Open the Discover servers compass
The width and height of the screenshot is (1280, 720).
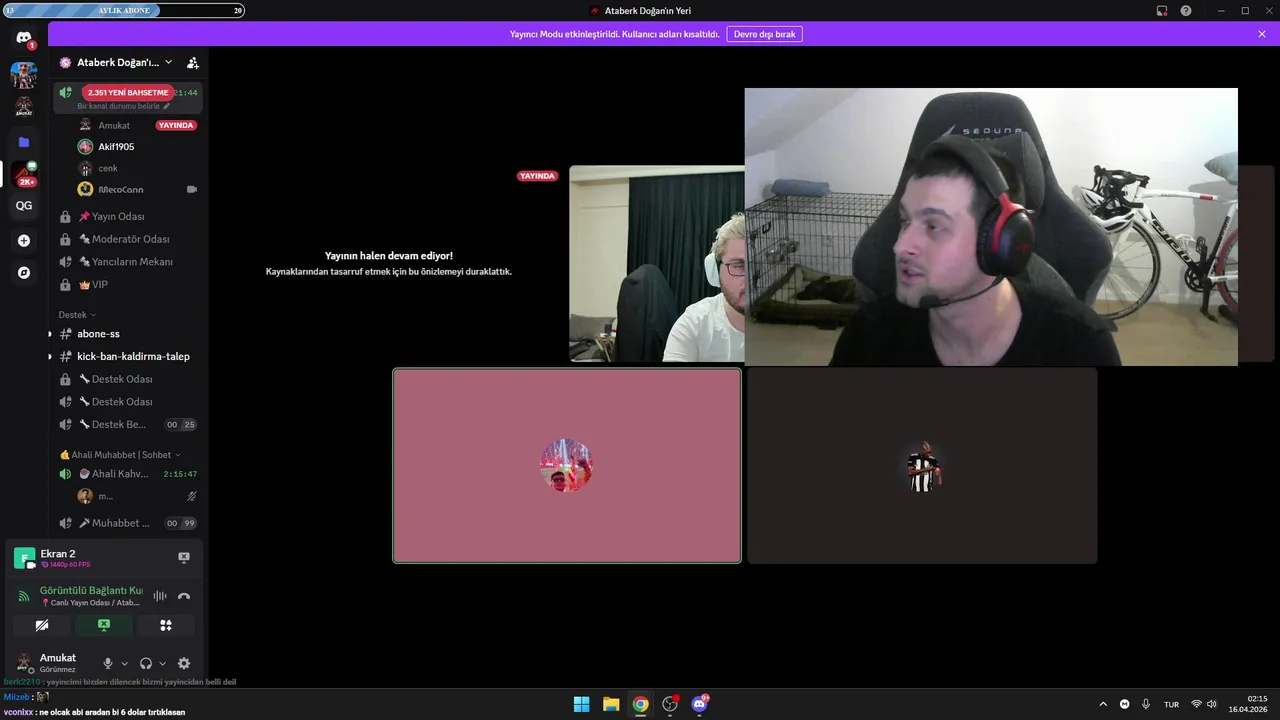point(24,272)
